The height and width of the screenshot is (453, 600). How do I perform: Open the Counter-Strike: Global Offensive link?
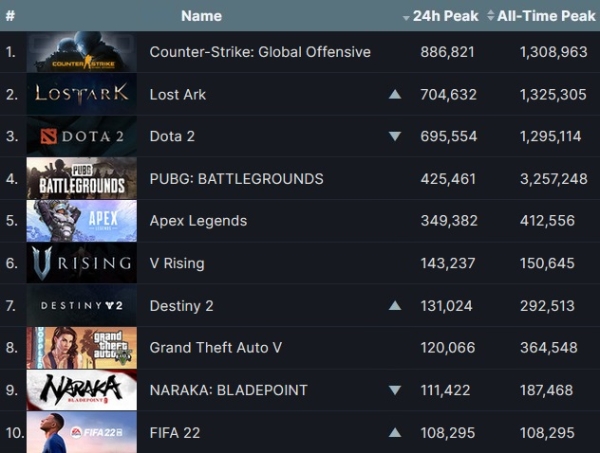pyautogui.click(x=260, y=52)
